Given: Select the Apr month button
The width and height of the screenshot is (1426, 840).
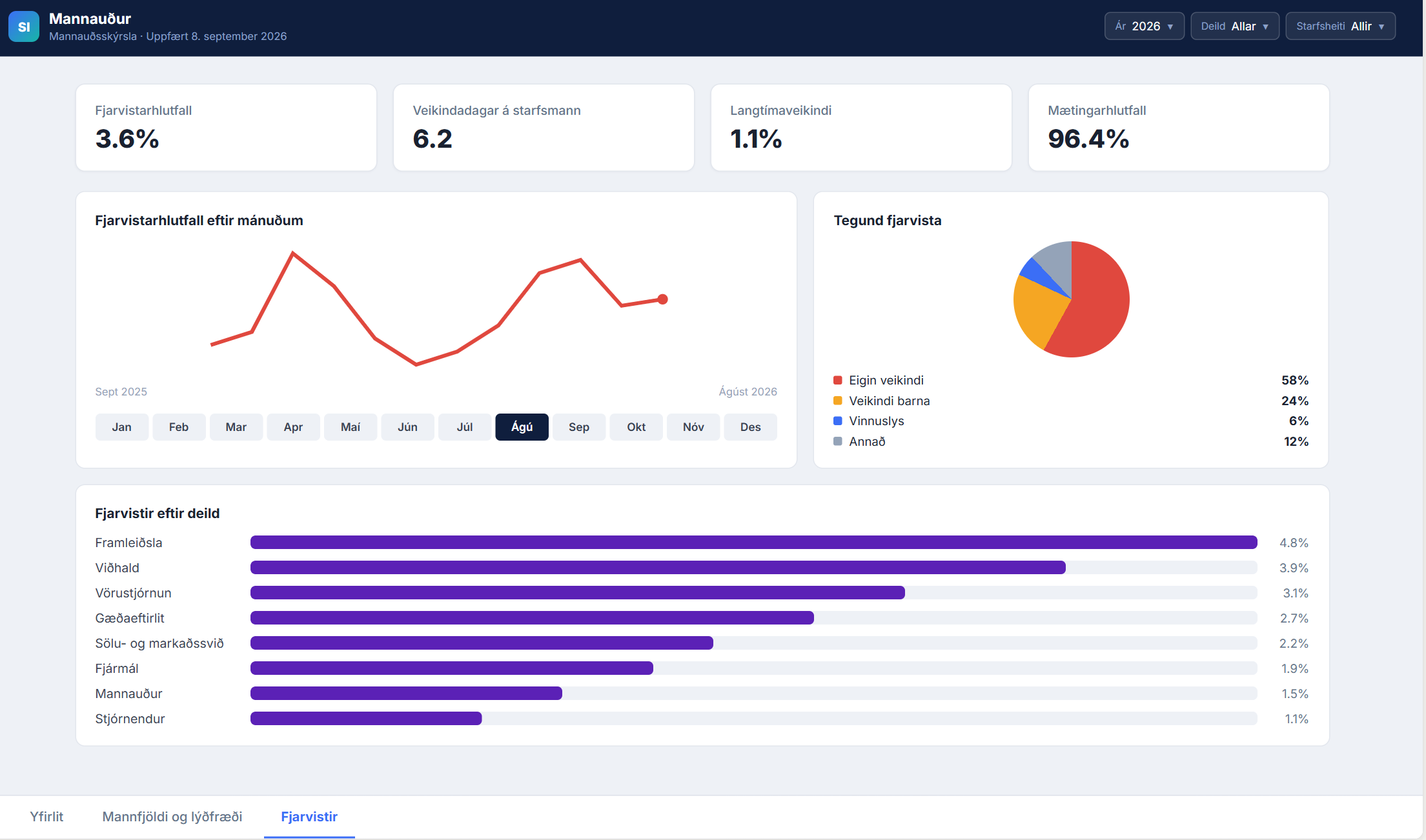Looking at the screenshot, I should click(x=293, y=427).
